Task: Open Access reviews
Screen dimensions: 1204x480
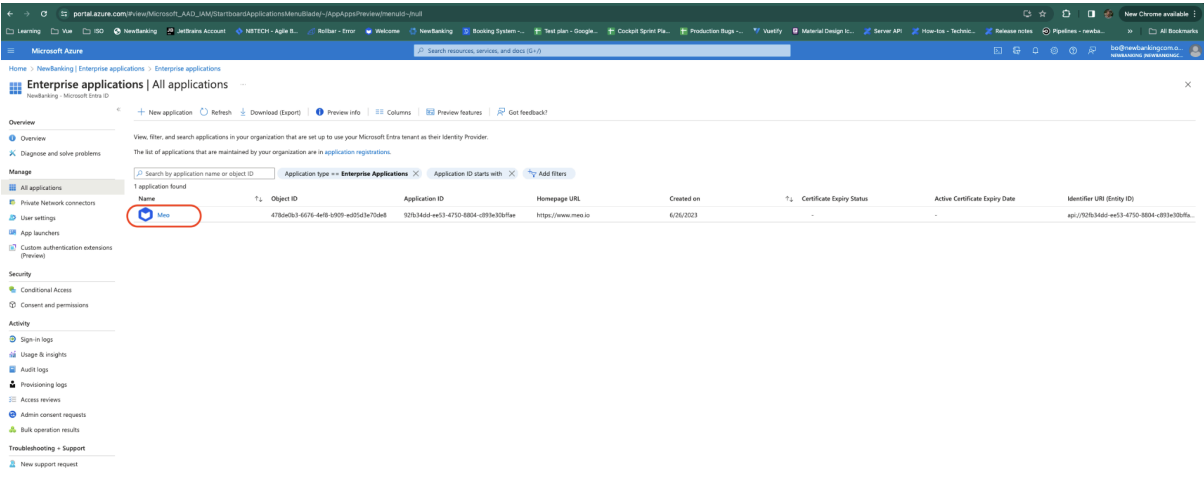Action: coord(34,399)
